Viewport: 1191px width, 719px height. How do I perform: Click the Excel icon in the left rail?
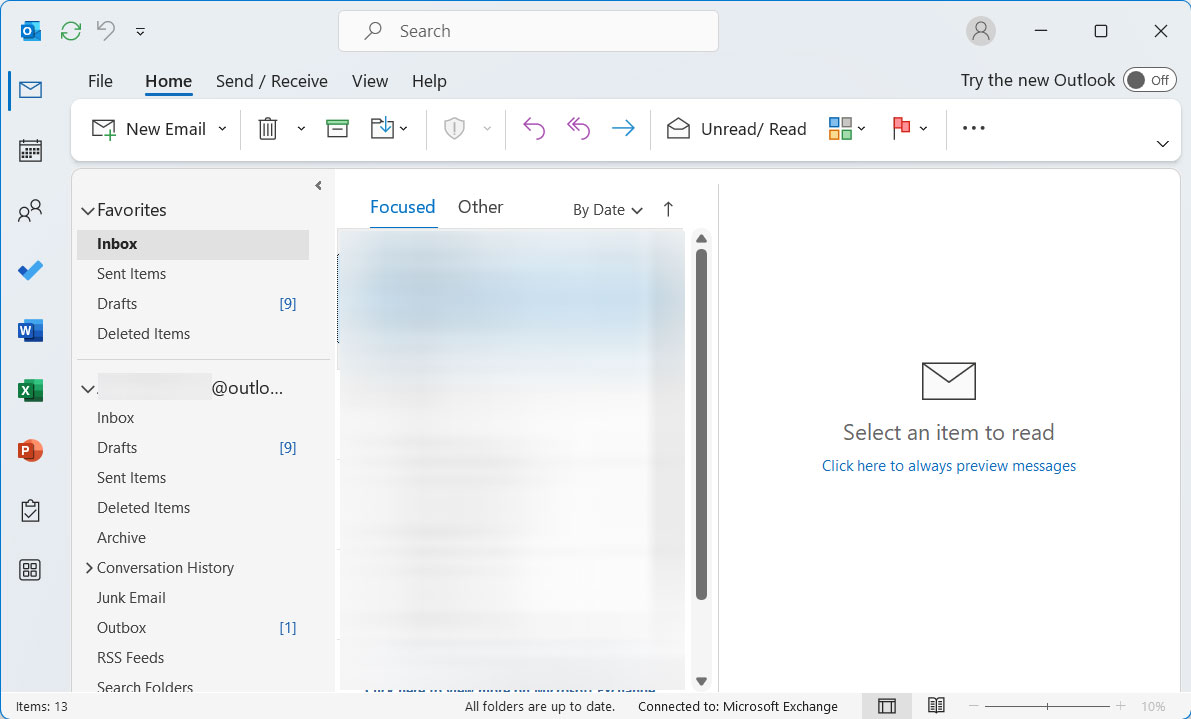[30, 390]
